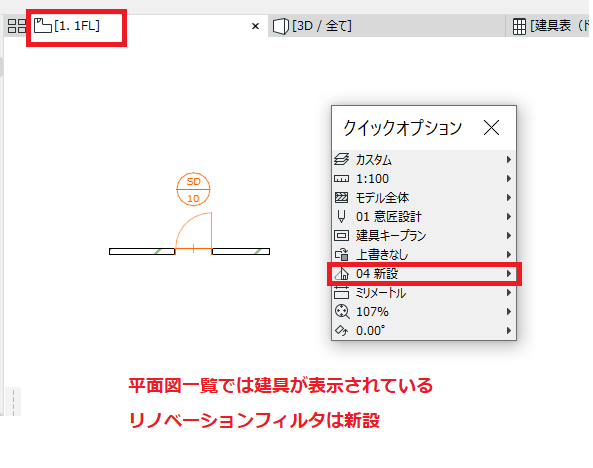
Task: Open the tab overview grid icon
Action: click(x=17, y=26)
